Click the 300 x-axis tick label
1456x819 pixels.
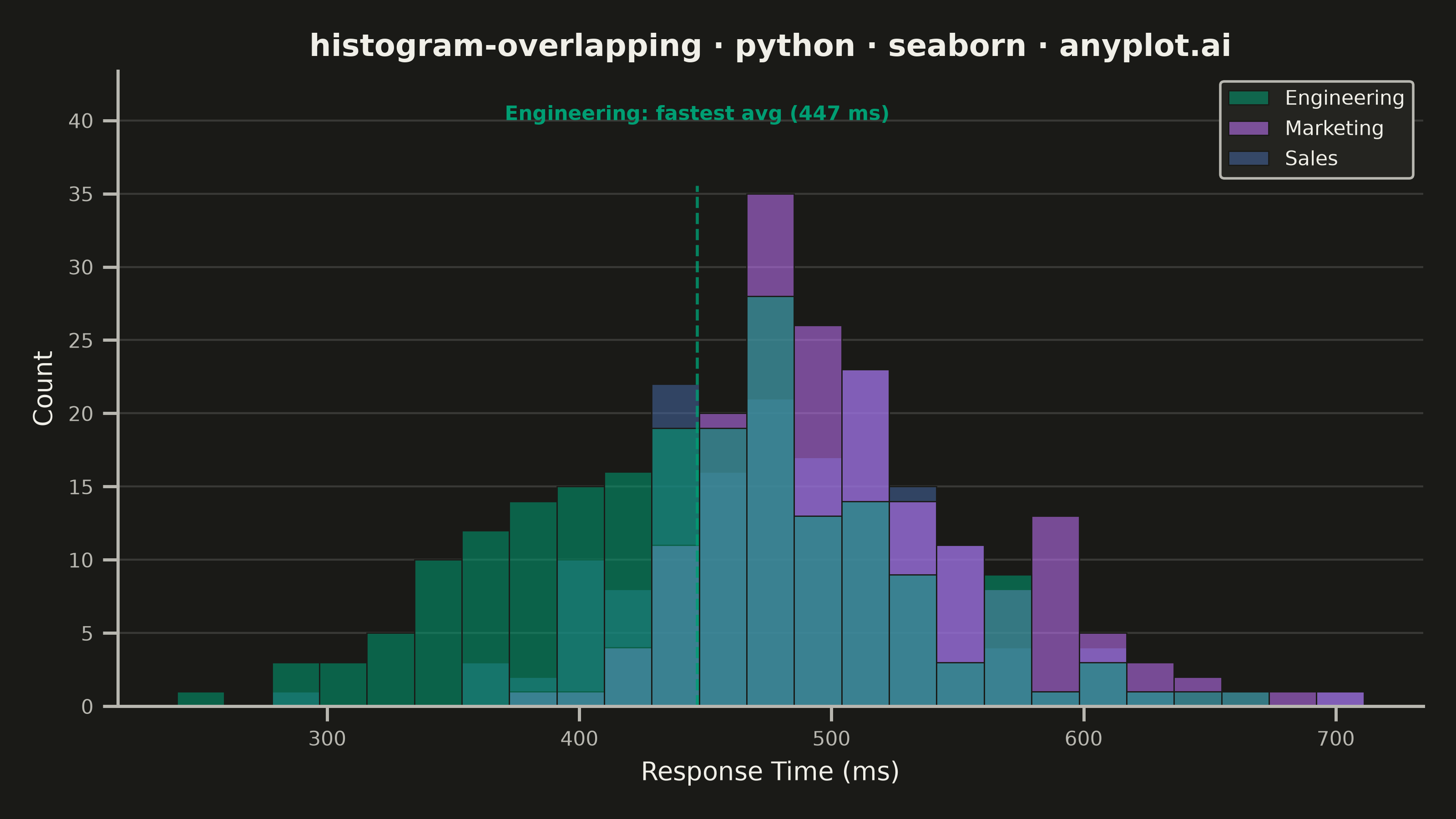click(x=327, y=739)
